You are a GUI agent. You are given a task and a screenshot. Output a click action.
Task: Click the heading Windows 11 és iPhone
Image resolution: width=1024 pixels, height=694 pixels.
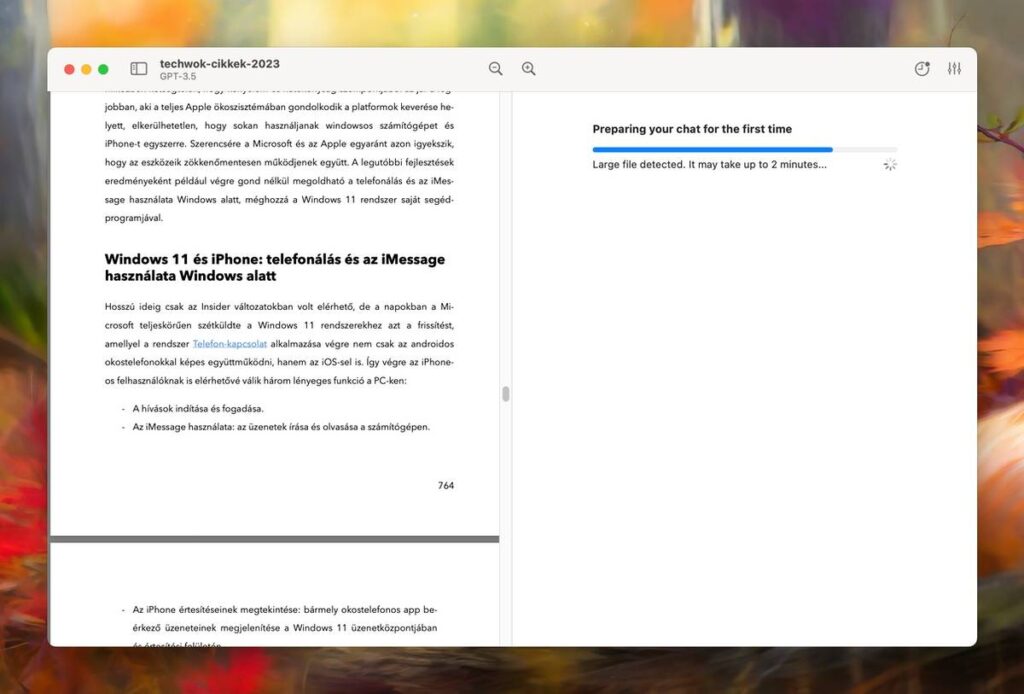tap(275, 267)
